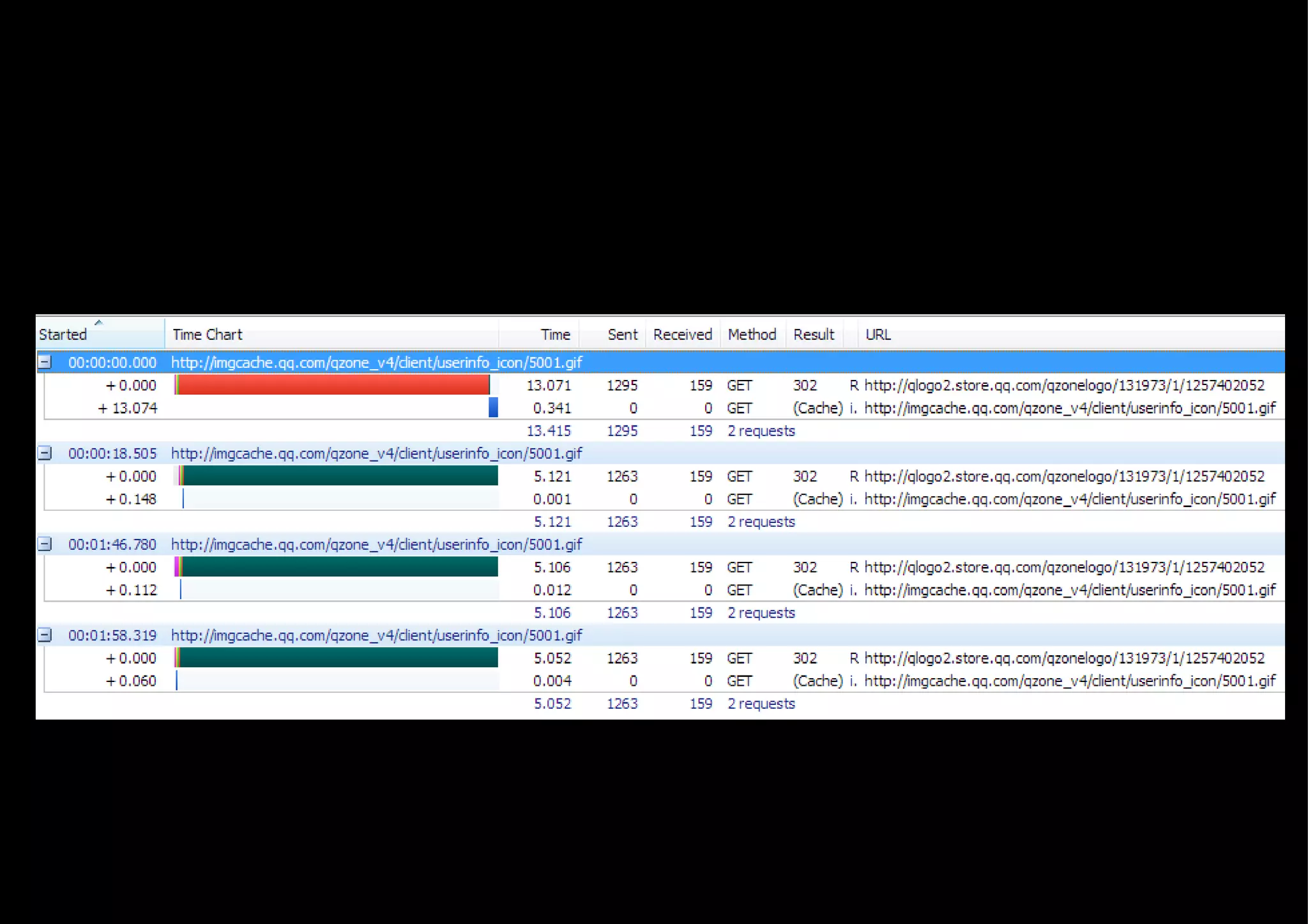
Task: Select the +0.148 cached request row
Action: pyautogui.click(x=131, y=499)
